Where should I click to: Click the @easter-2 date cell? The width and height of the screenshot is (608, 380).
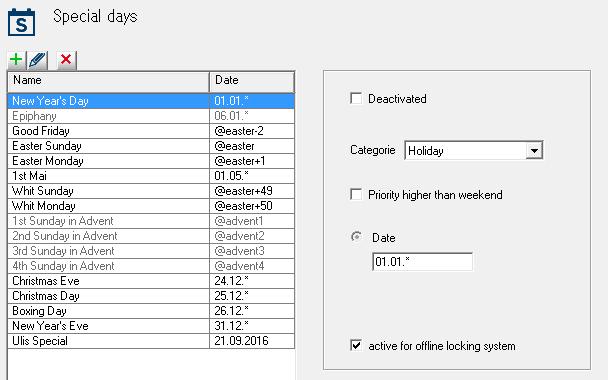pos(252,131)
